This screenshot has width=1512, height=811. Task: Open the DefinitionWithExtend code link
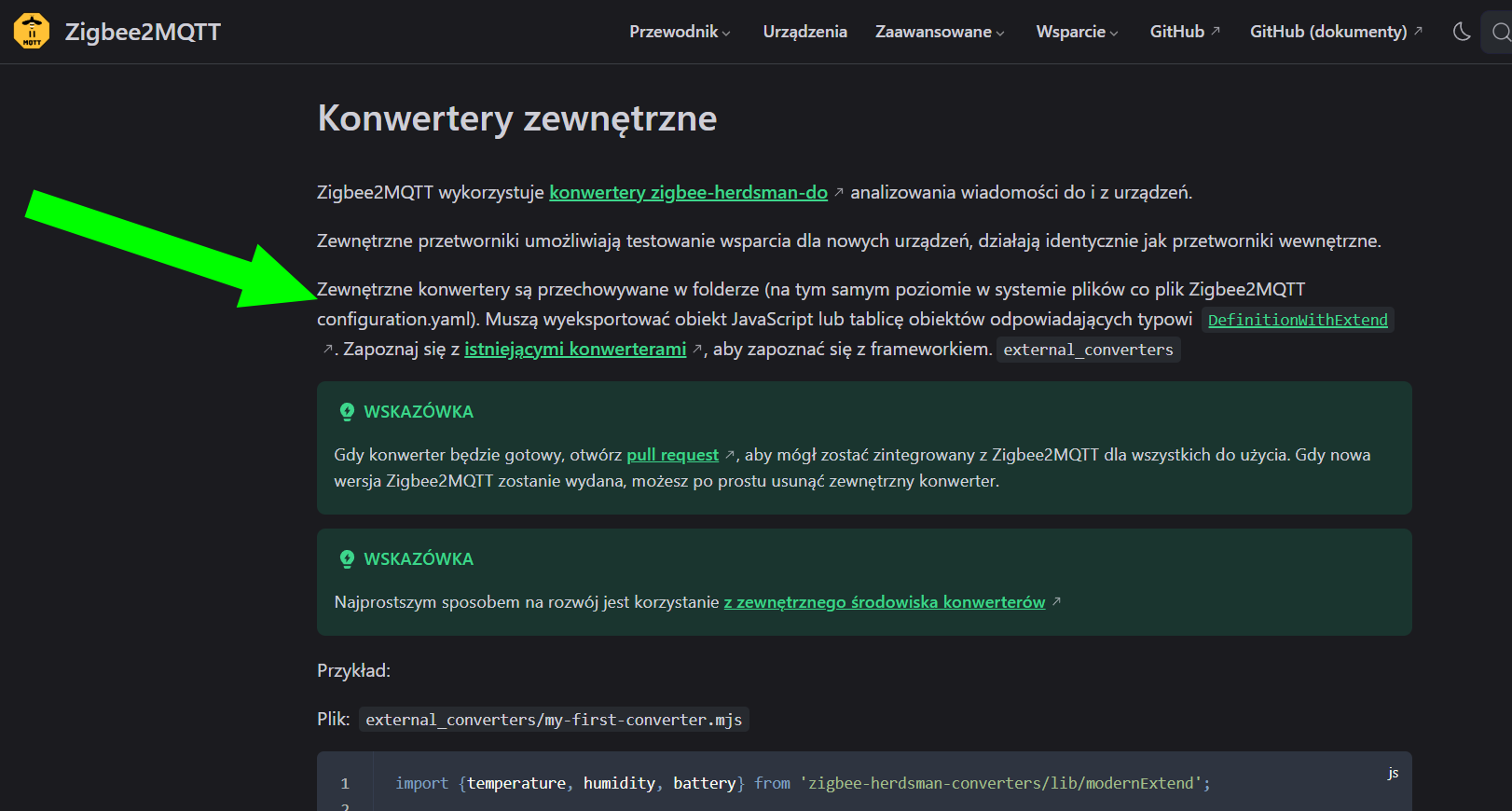(x=1298, y=320)
